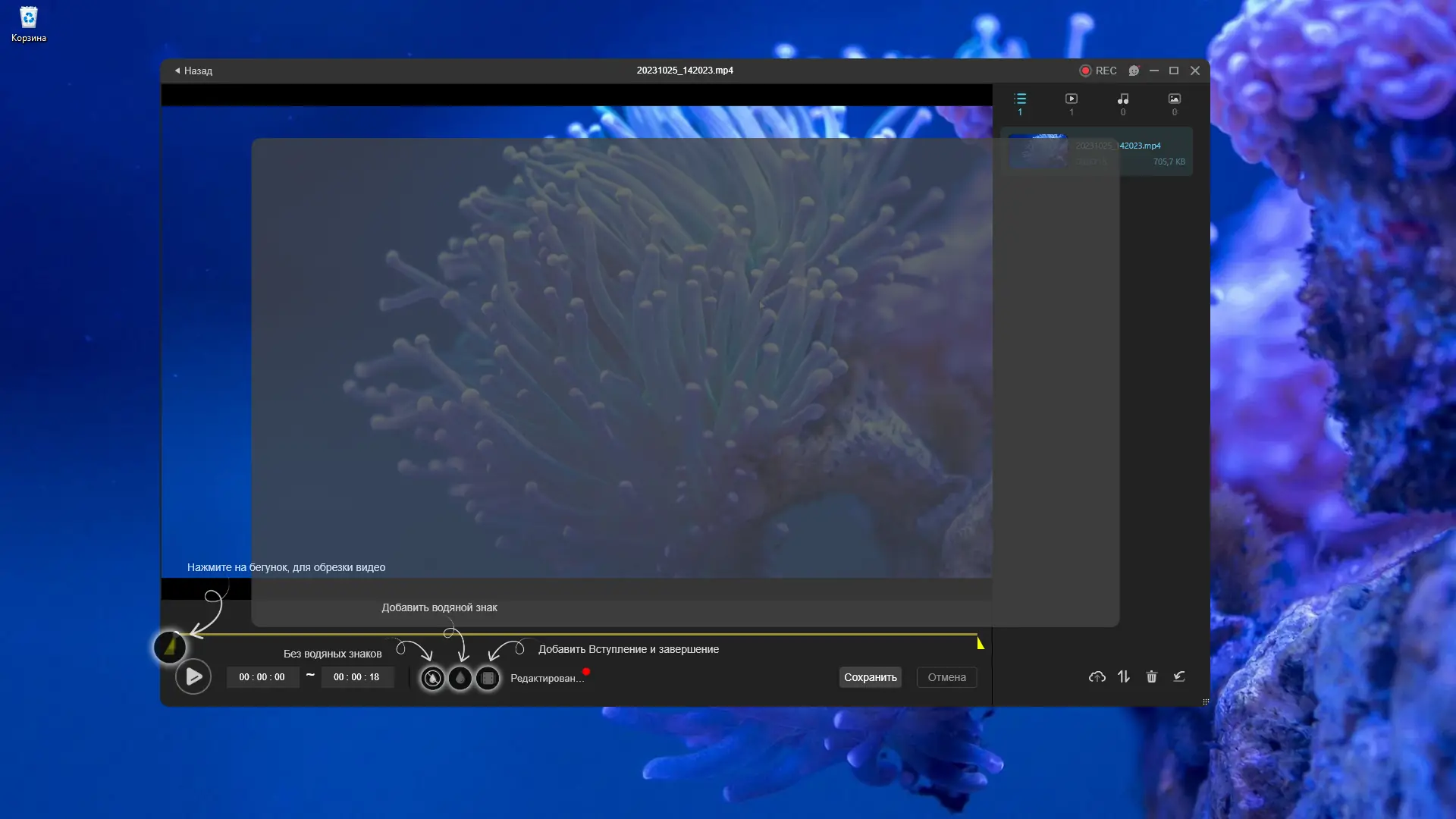Switch to the all files list tab

coord(1020,103)
